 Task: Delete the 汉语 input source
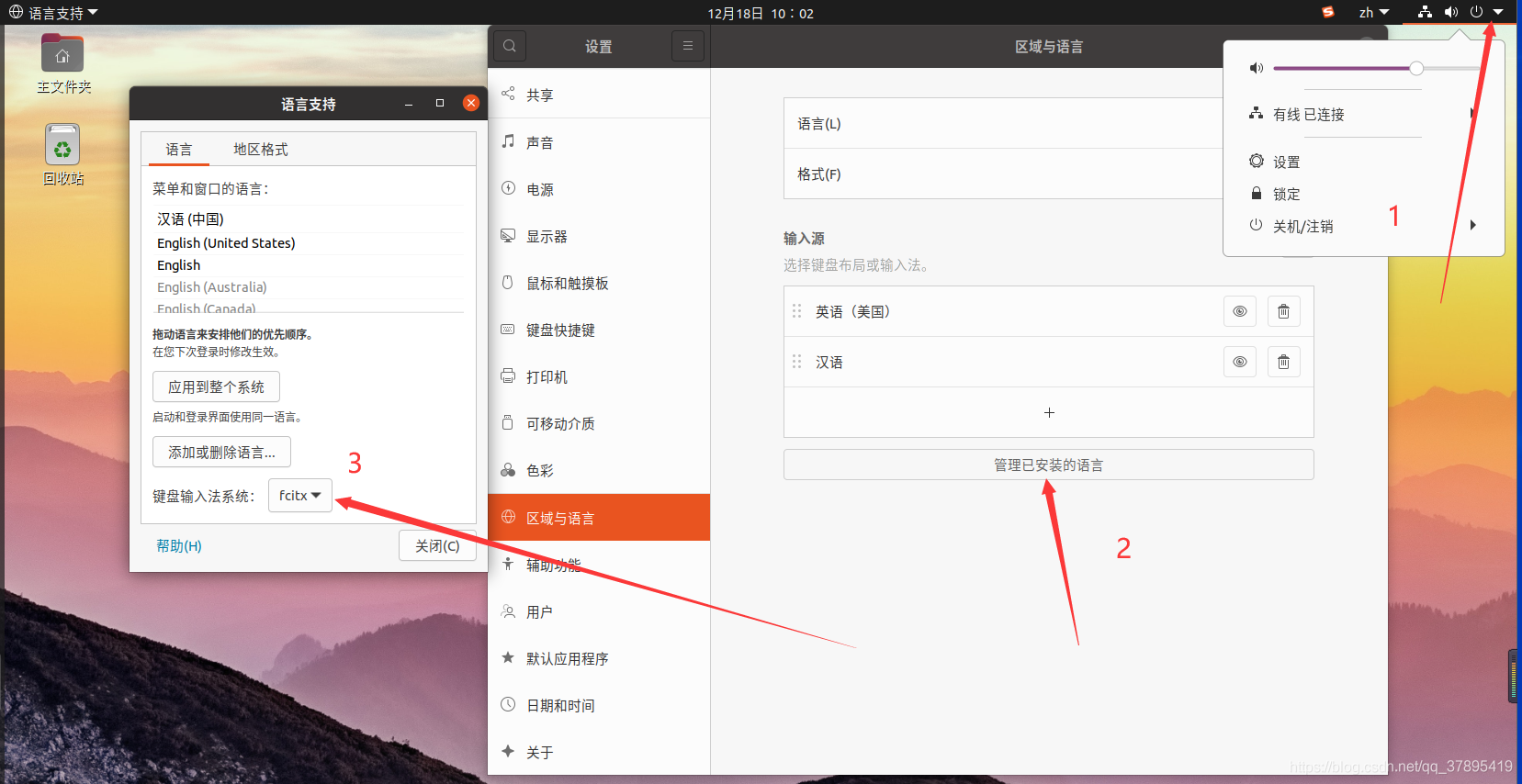tap(1283, 362)
